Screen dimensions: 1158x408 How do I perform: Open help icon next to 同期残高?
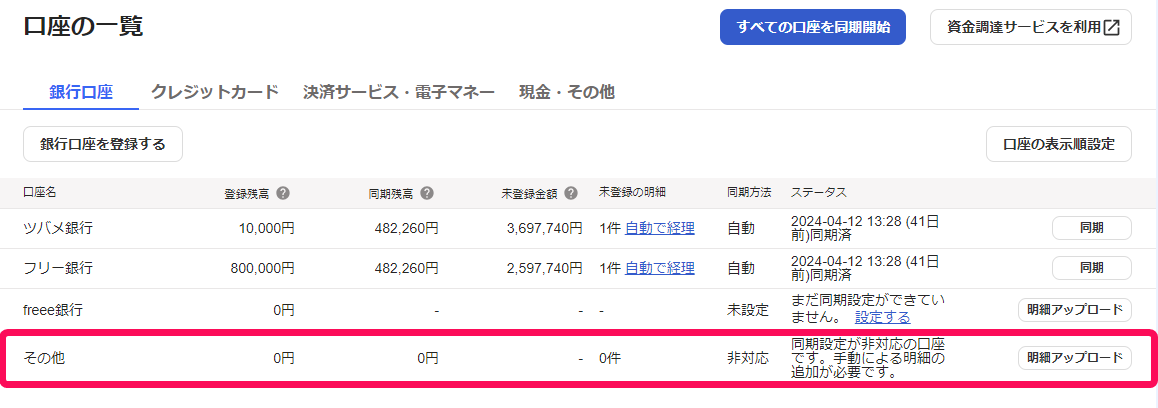point(427,193)
